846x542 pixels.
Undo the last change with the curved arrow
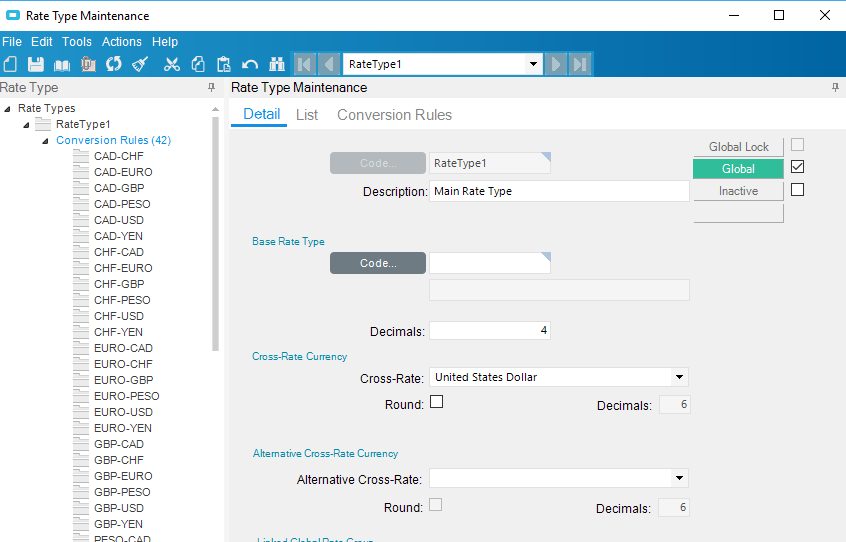tap(250, 65)
